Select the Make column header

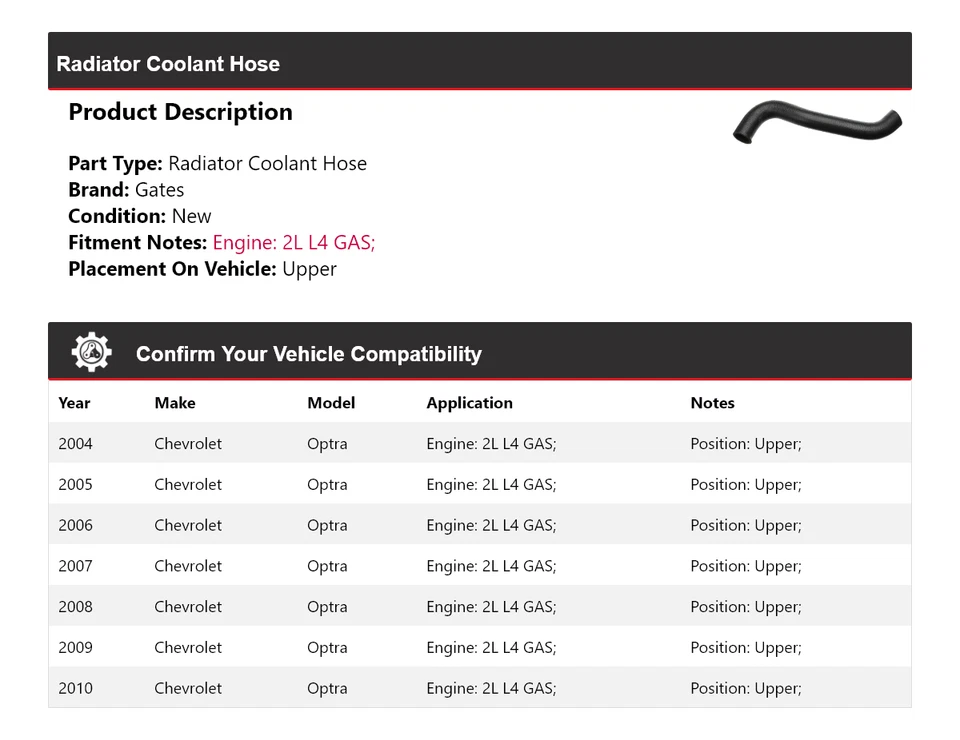tap(175, 403)
